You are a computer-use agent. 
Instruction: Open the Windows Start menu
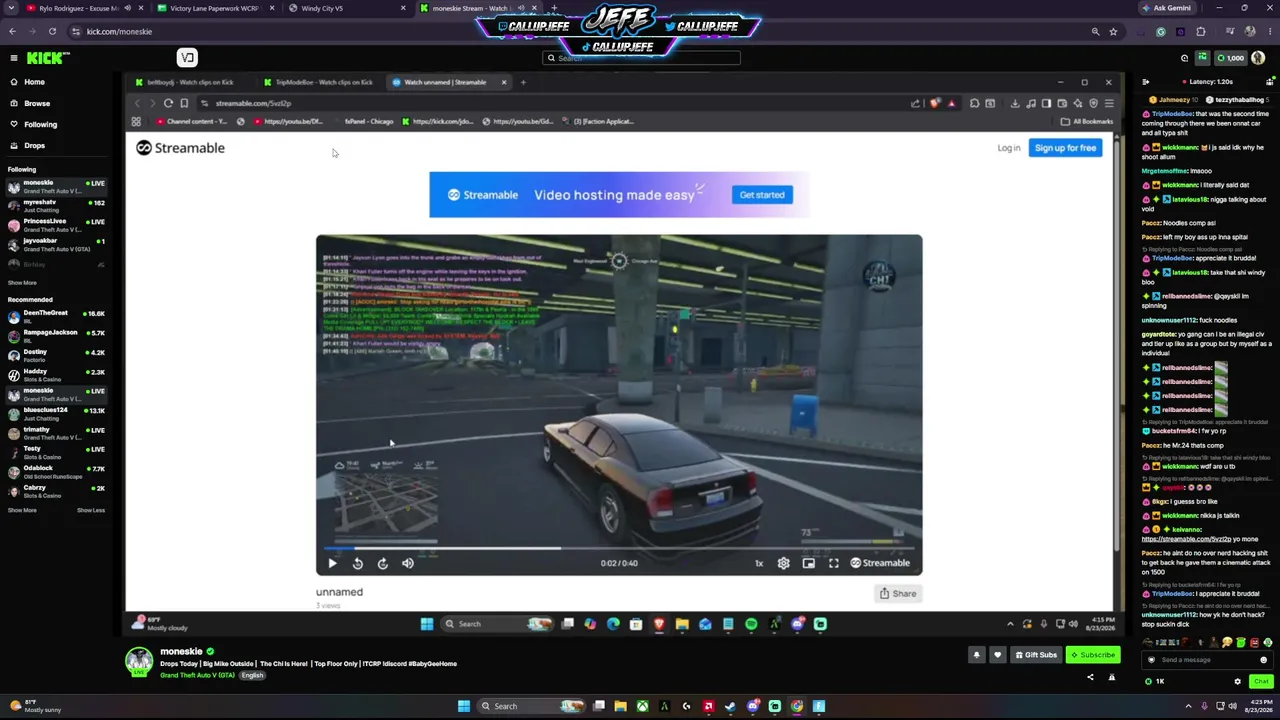pos(463,706)
